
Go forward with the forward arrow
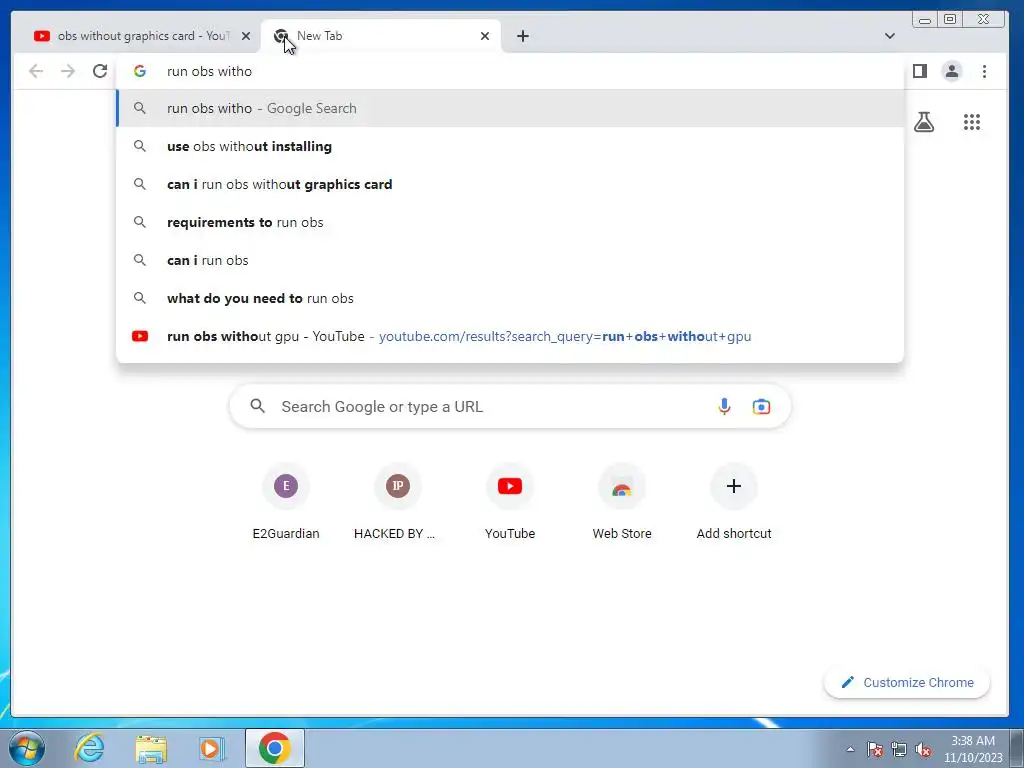tap(68, 71)
